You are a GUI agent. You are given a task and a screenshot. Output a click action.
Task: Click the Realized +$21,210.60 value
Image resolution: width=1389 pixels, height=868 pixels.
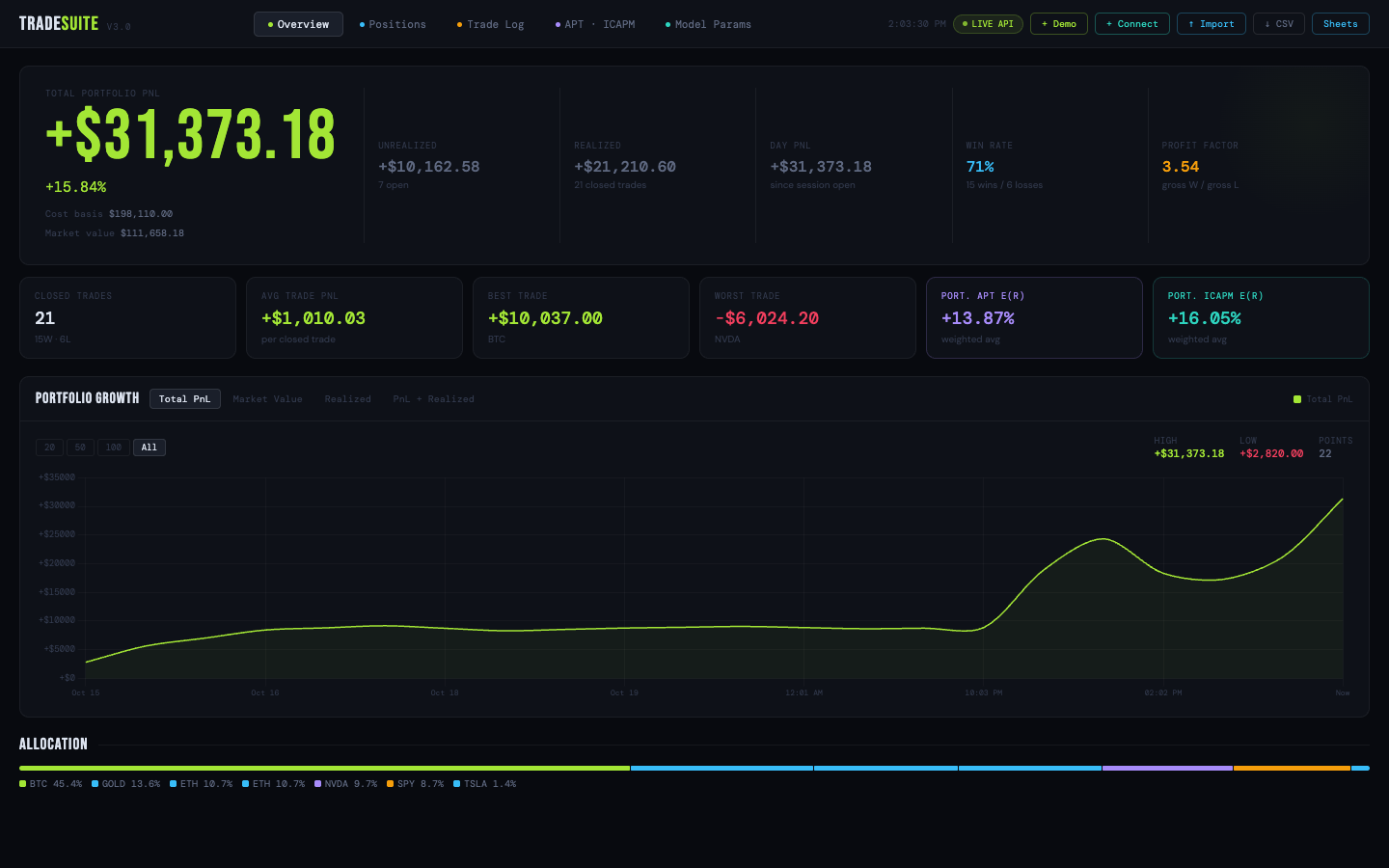[625, 167]
